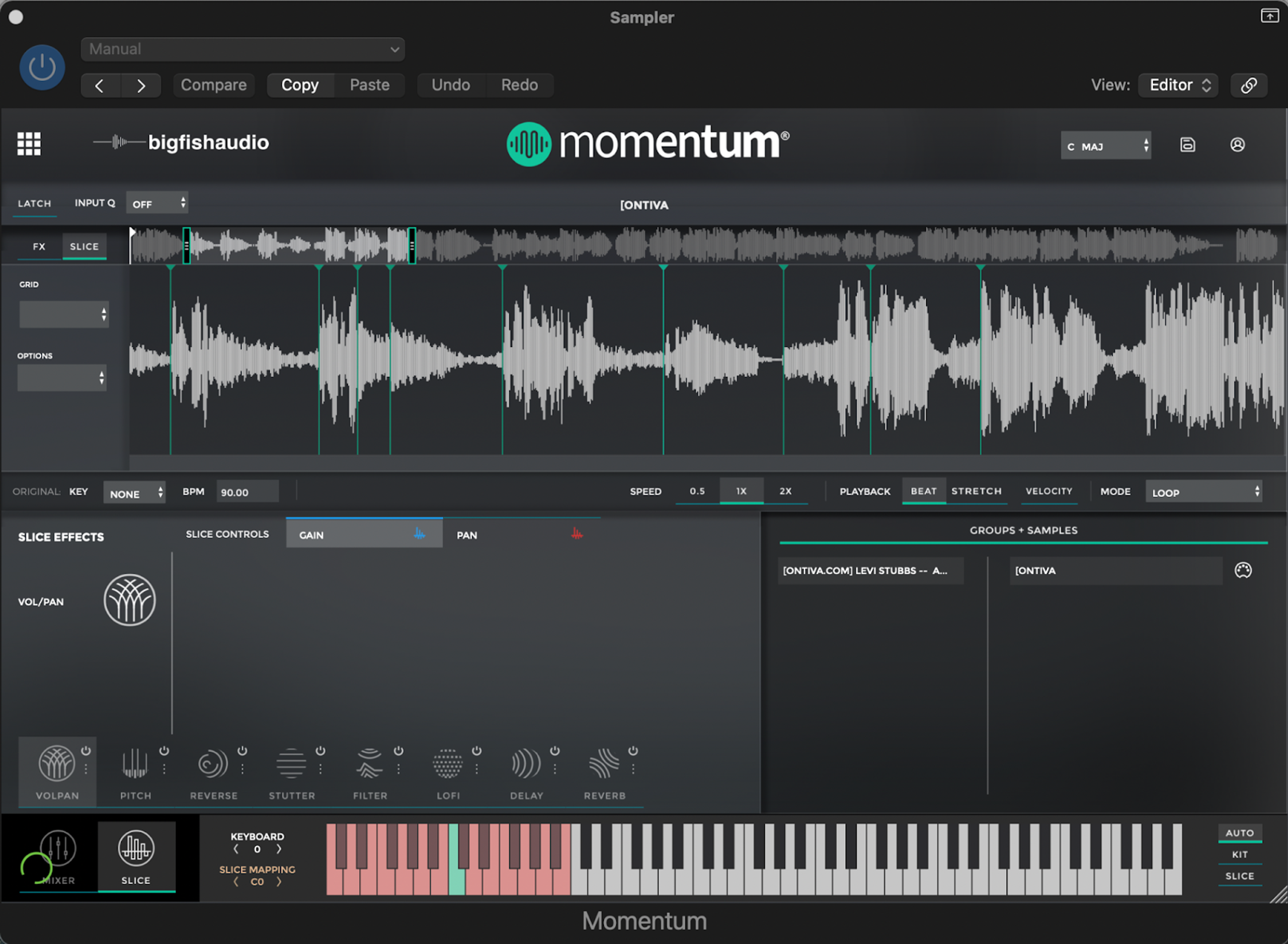
Task: Enable the Latch toggle
Action: [34, 203]
